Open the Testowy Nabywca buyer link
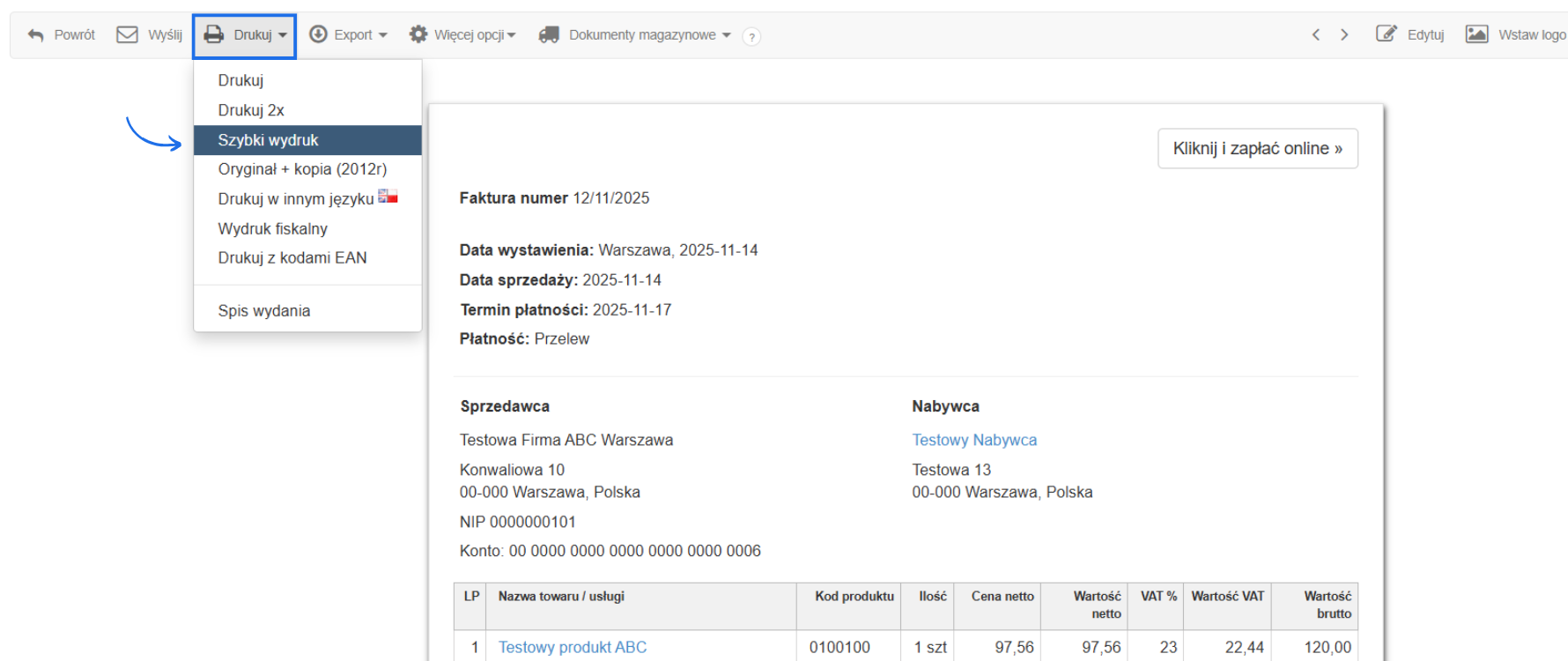 click(974, 440)
